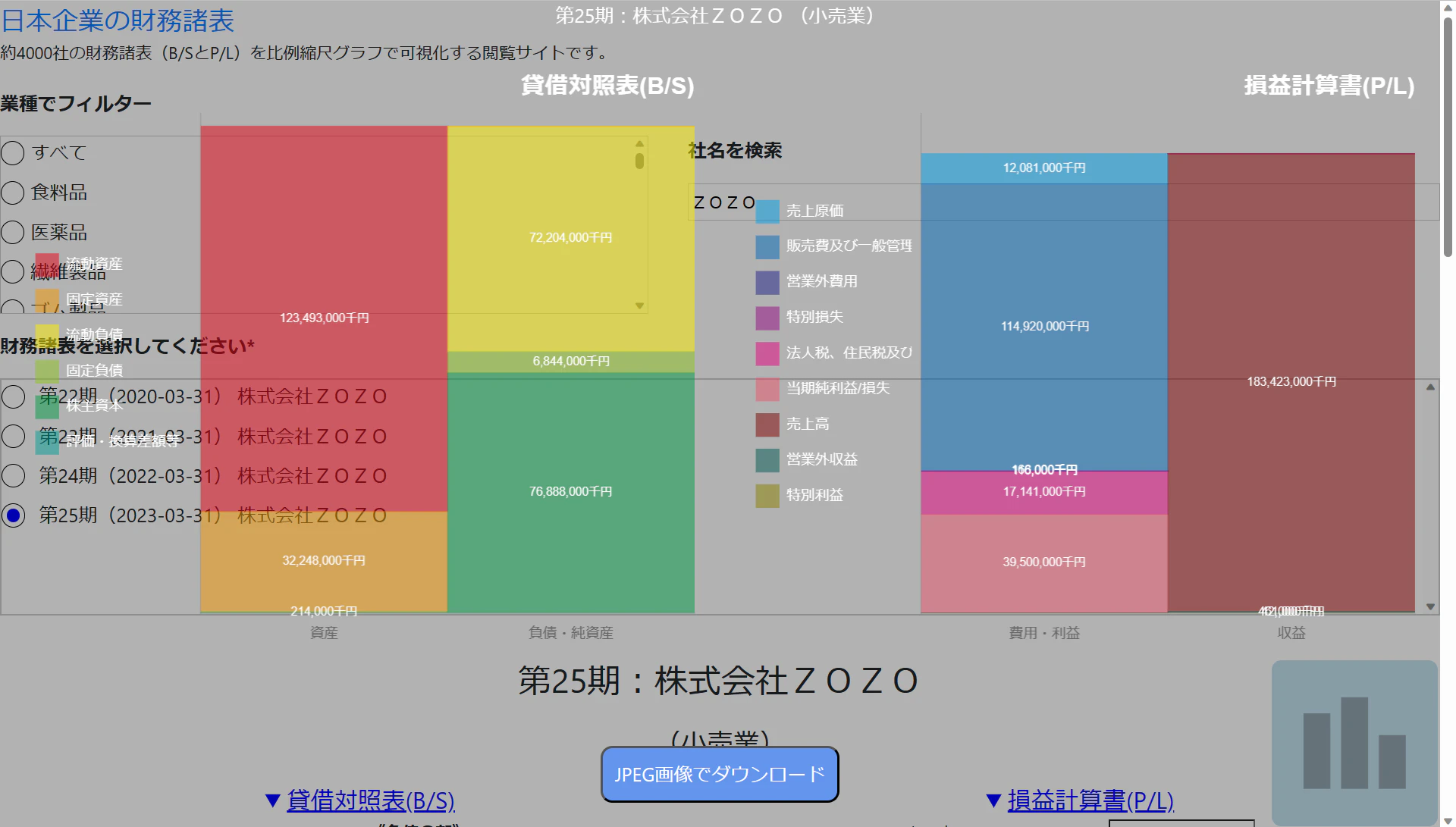Click the large 第25期：株式会社ZOZO heading below the chart
This screenshot has width=1456, height=827.
coord(718,681)
